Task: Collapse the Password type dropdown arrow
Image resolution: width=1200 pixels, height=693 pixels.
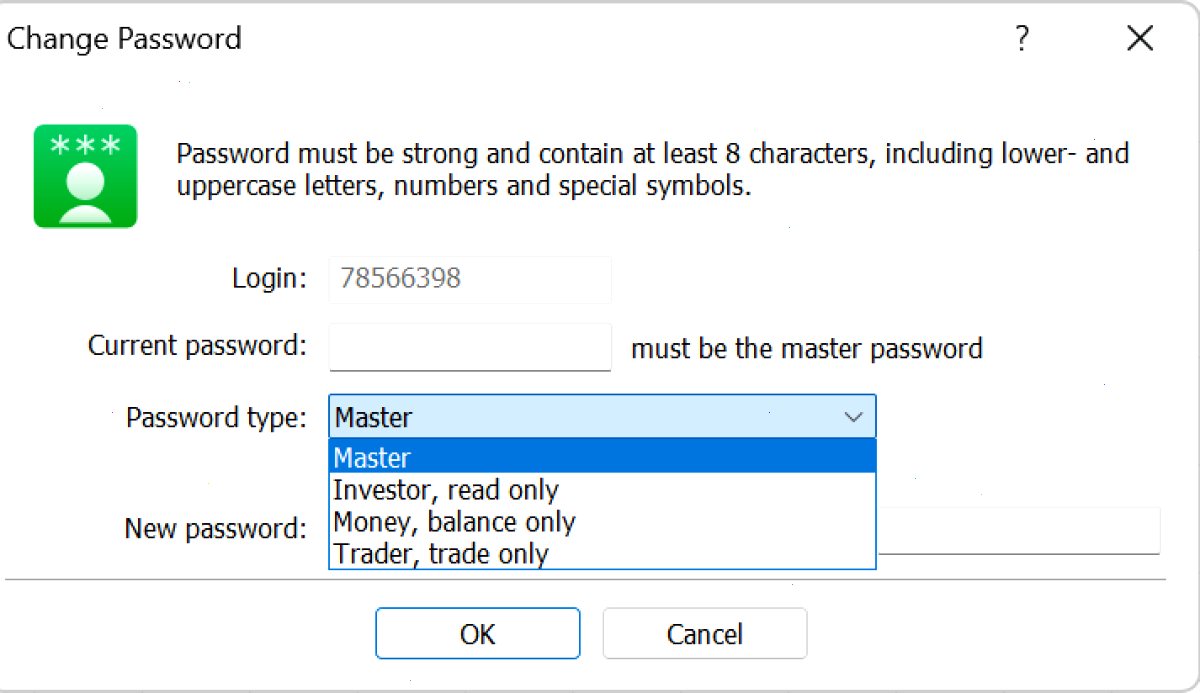Action: pos(853,417)
